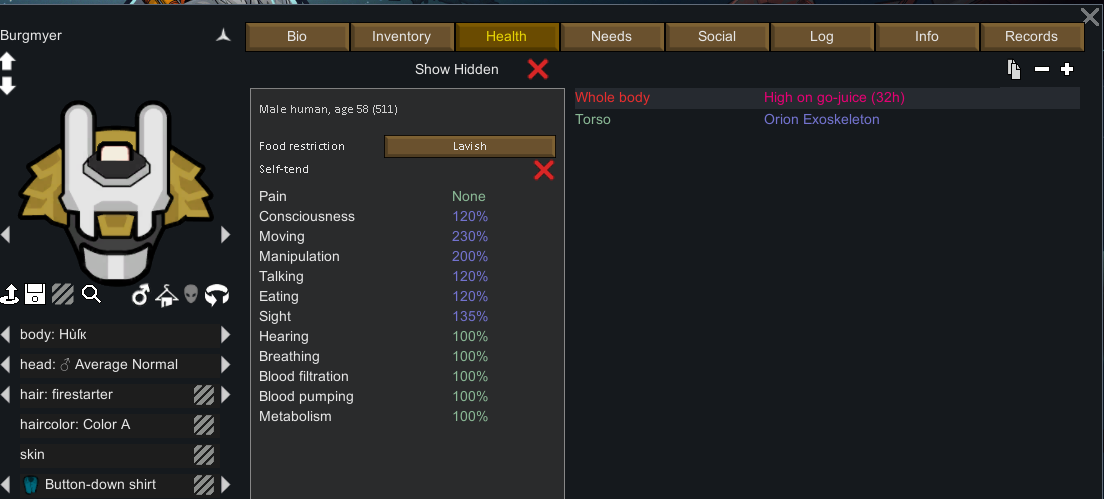Click the plus icon to add a hediff
Viewport: 1104px width, 499px height.
pos(1067,69)
